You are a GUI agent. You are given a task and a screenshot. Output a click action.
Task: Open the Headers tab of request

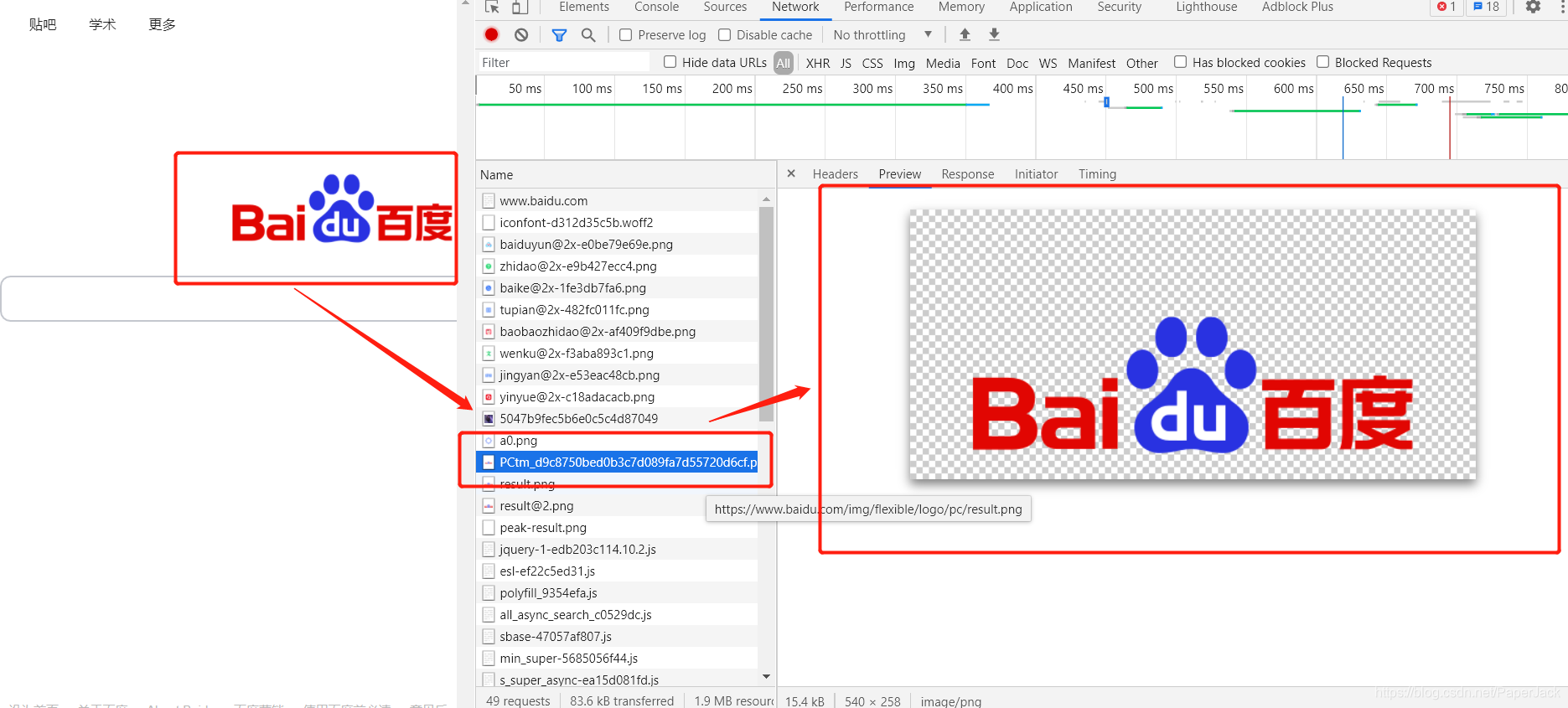(835, 173)
